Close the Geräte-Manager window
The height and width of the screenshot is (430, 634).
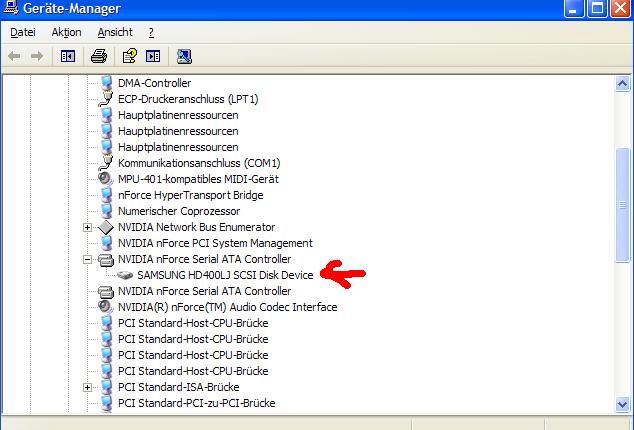coord(621,8)
